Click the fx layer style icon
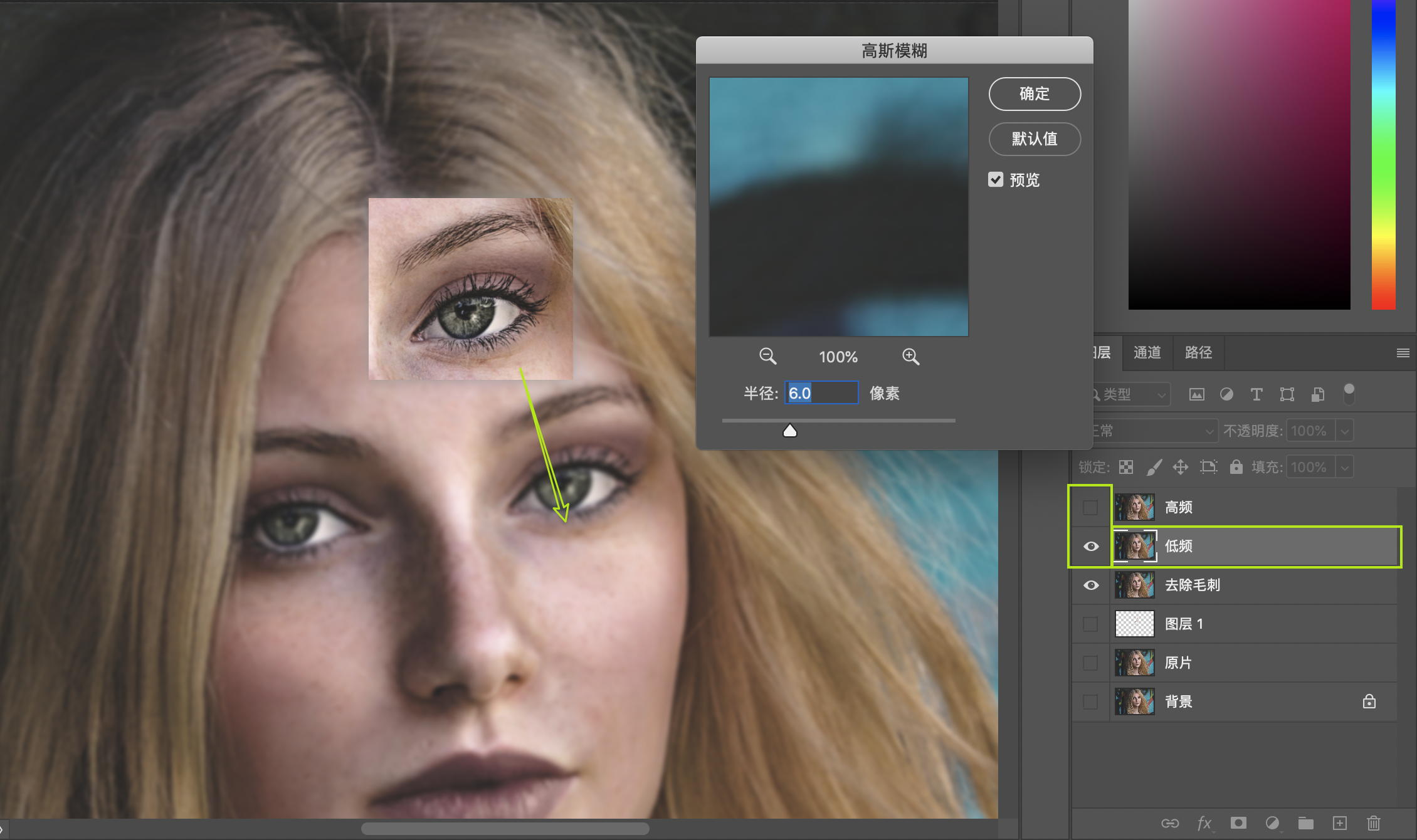Image resolution: width=1417 pixels, height=840 pixels. (x=1204, y=823)
